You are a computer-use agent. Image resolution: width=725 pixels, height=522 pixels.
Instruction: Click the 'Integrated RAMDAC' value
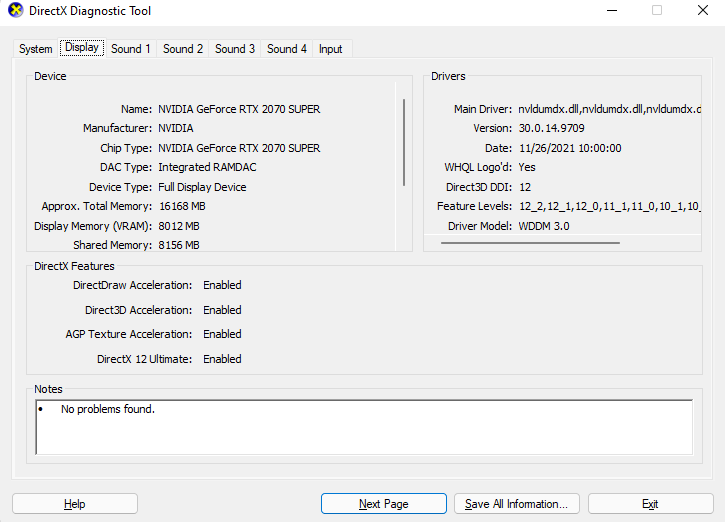(207, 167)
